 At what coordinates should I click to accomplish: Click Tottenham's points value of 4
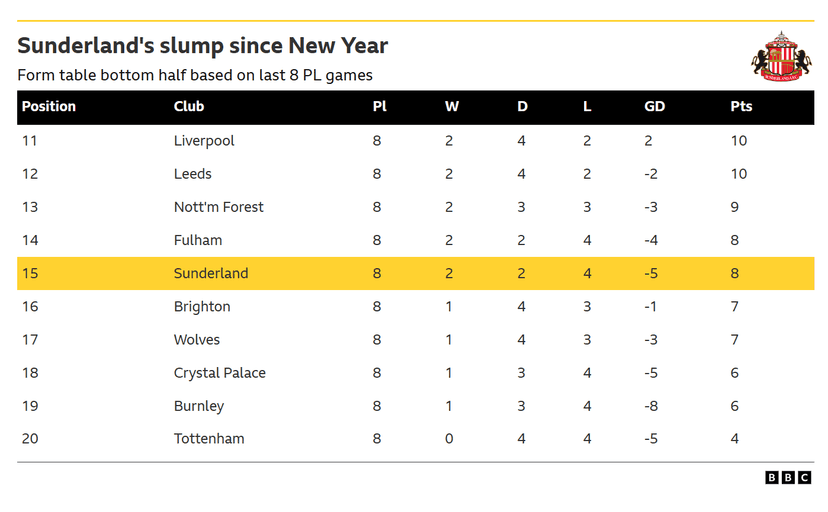tap(735, 439)
